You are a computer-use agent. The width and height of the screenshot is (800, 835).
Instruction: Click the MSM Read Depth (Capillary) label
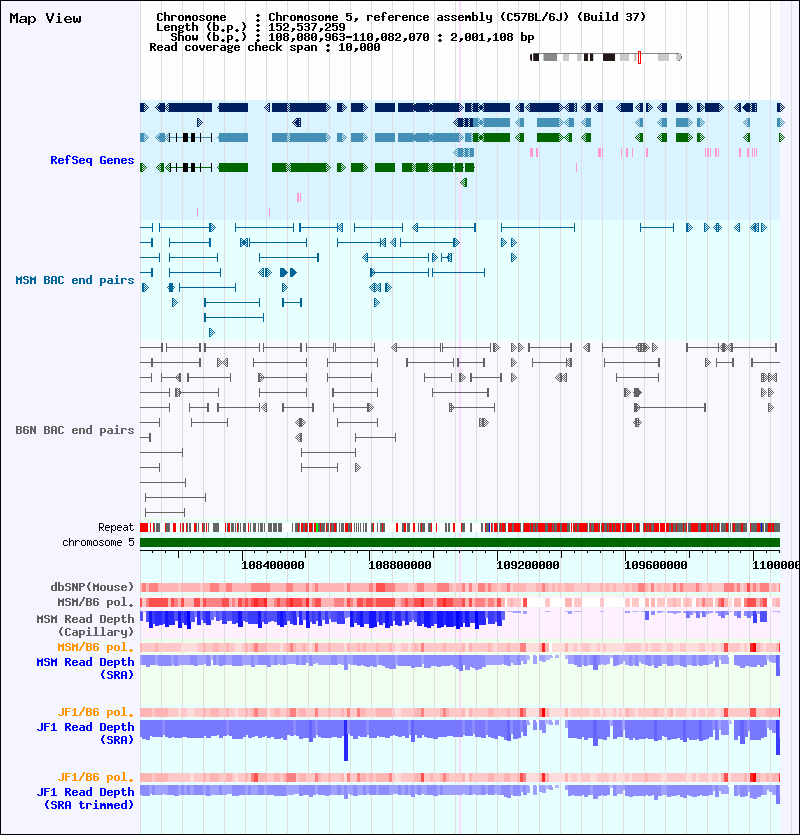pyautogui.click(x=85, y=626)
